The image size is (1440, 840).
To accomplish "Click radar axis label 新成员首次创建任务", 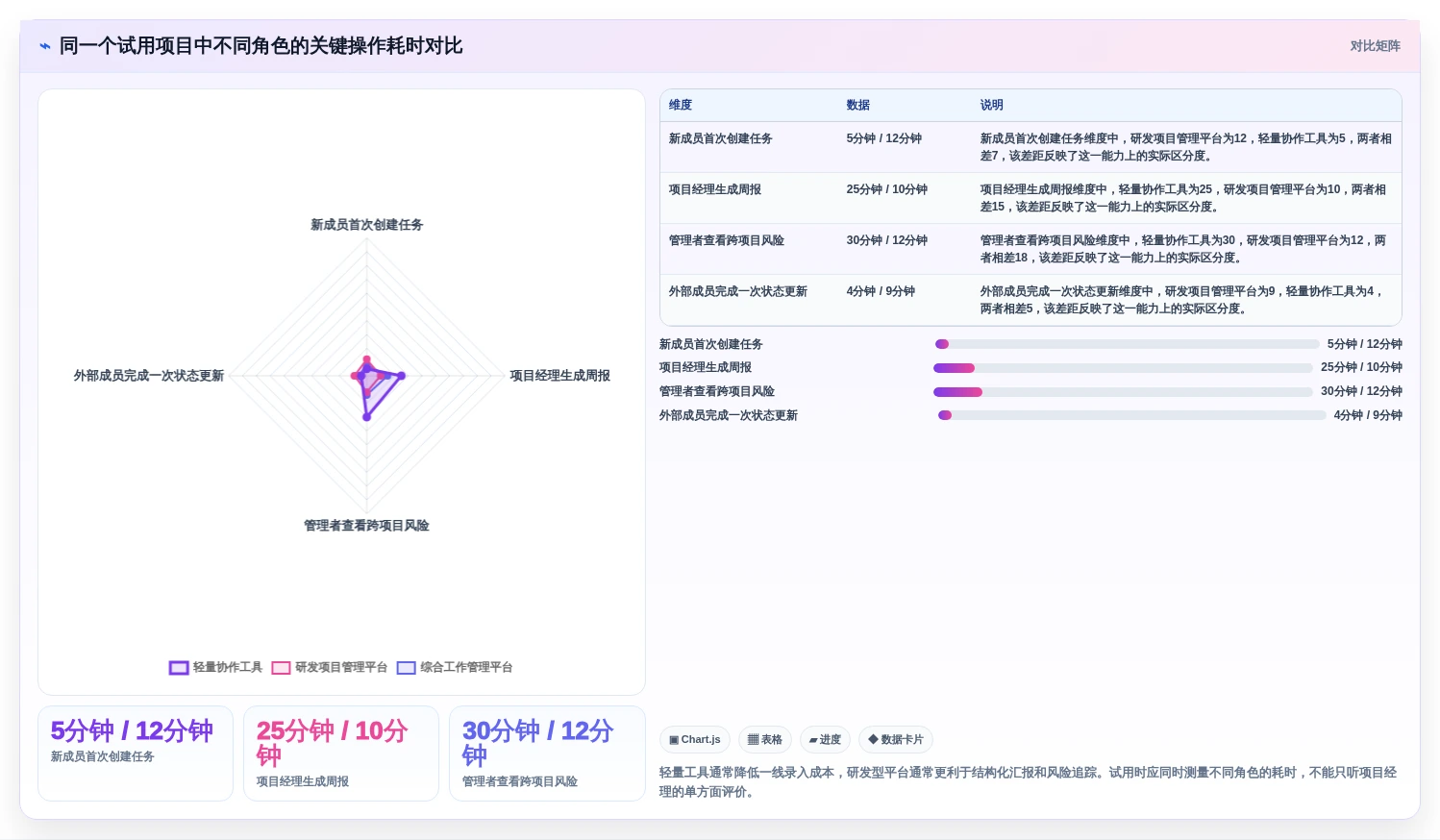I will pos(366,225).
